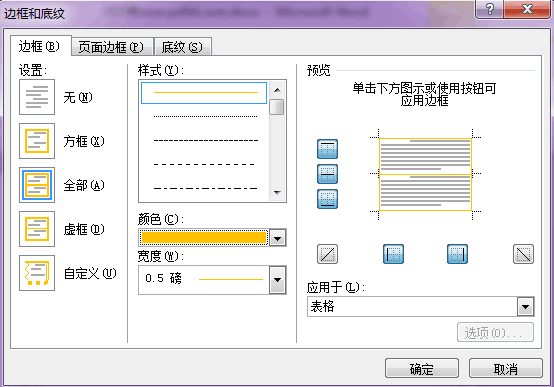Image resolution: width=554 pixels, height=387 pixels.
Task: Click the table preview diagram
Action: [425, 174]
